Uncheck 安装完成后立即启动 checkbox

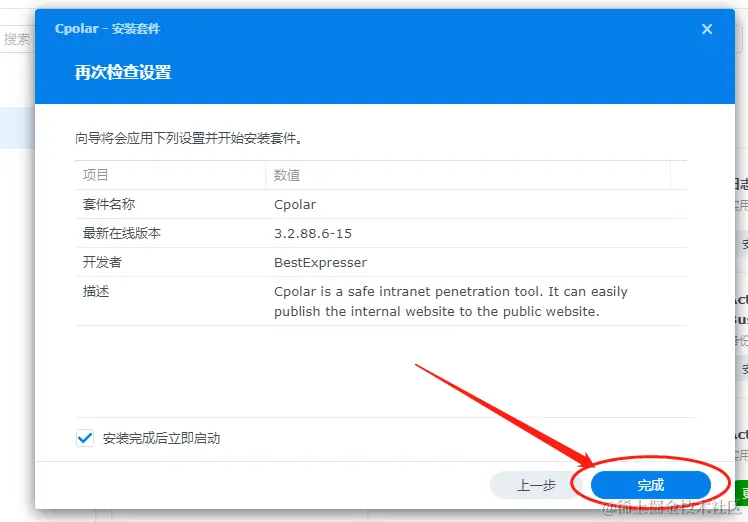click(x=85, y=438)
